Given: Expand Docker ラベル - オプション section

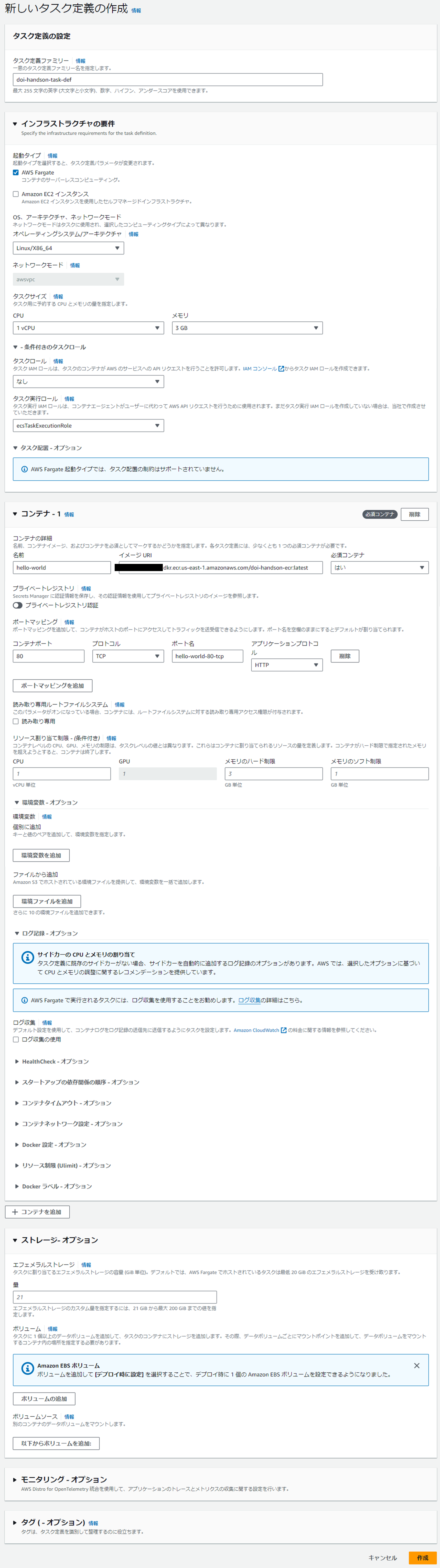Looking at the screenshot, I should (17, 1186).
